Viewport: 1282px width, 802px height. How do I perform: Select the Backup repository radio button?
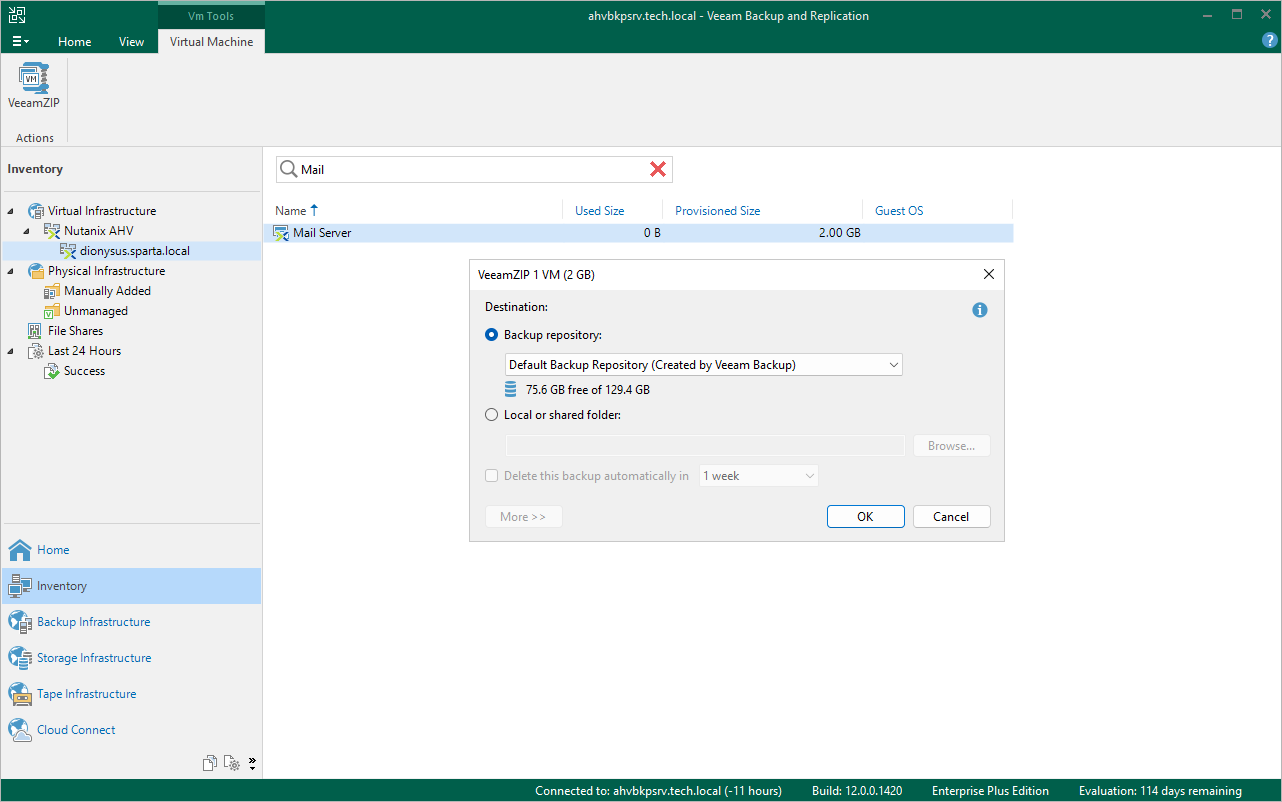pos(491,335)
